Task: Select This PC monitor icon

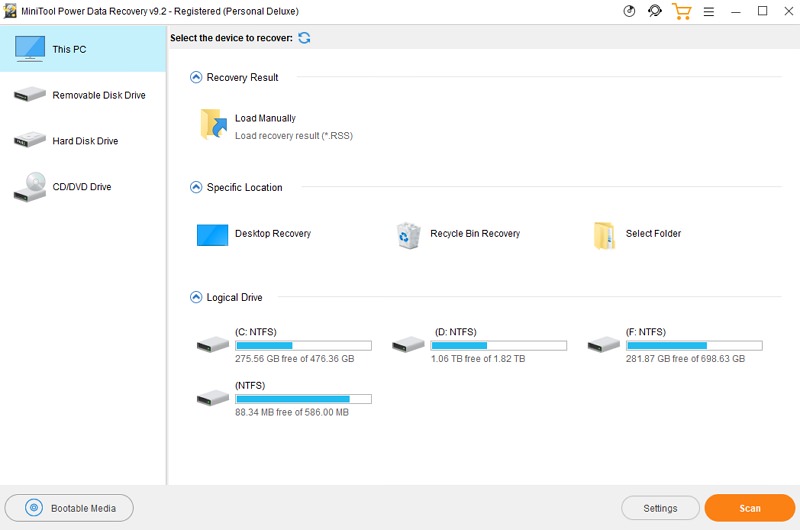Action: [x=30, y=49]
